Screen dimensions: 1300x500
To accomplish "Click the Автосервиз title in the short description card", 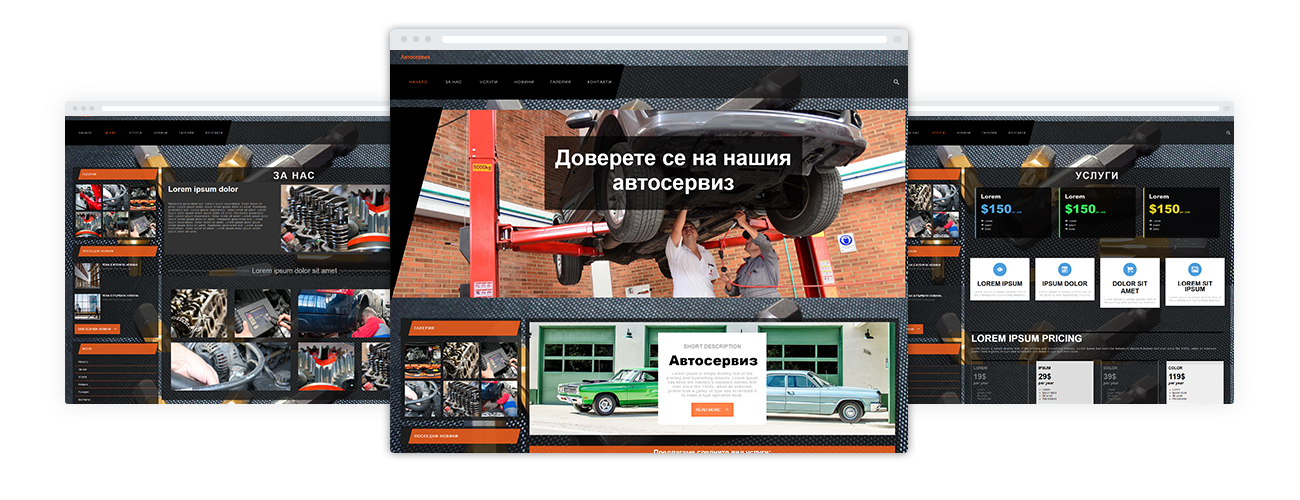I will [713, 360].
